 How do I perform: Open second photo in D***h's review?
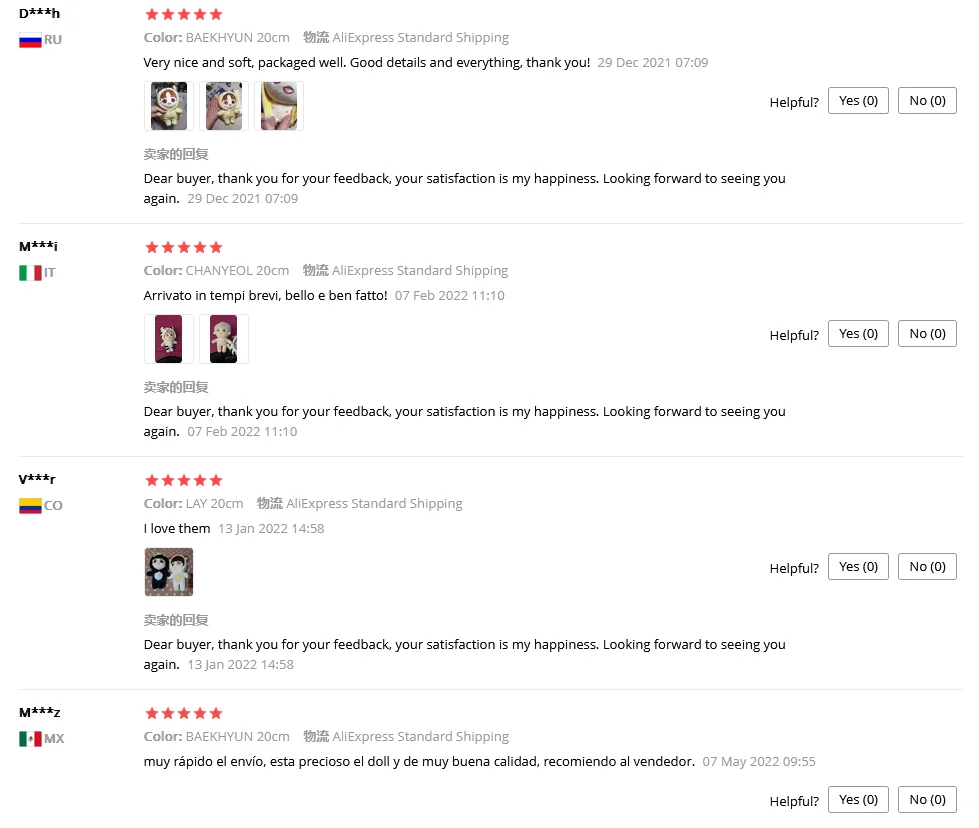coord(224,106)
